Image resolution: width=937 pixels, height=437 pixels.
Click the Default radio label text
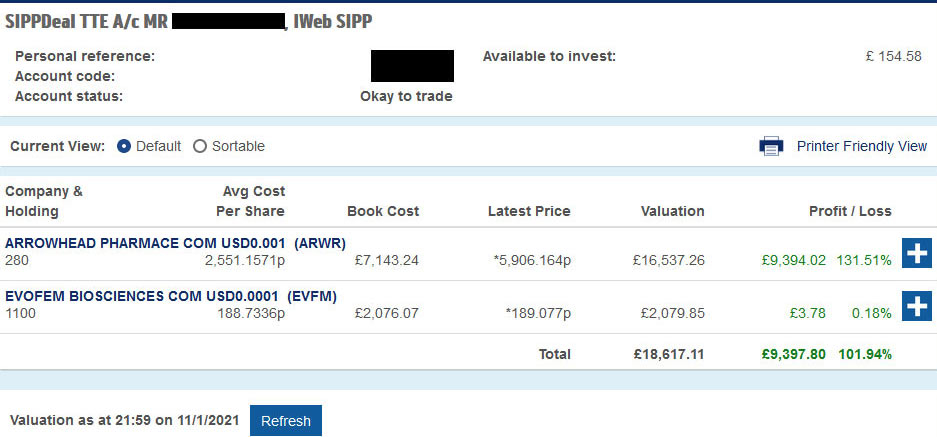pos(158,146)
